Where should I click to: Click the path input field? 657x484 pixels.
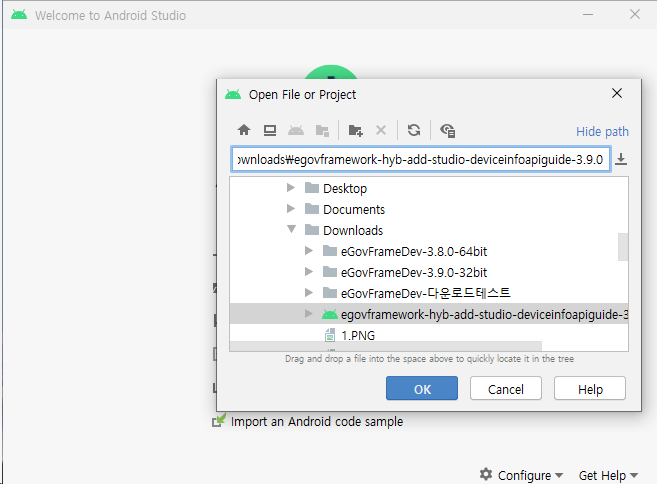(420, 160)
